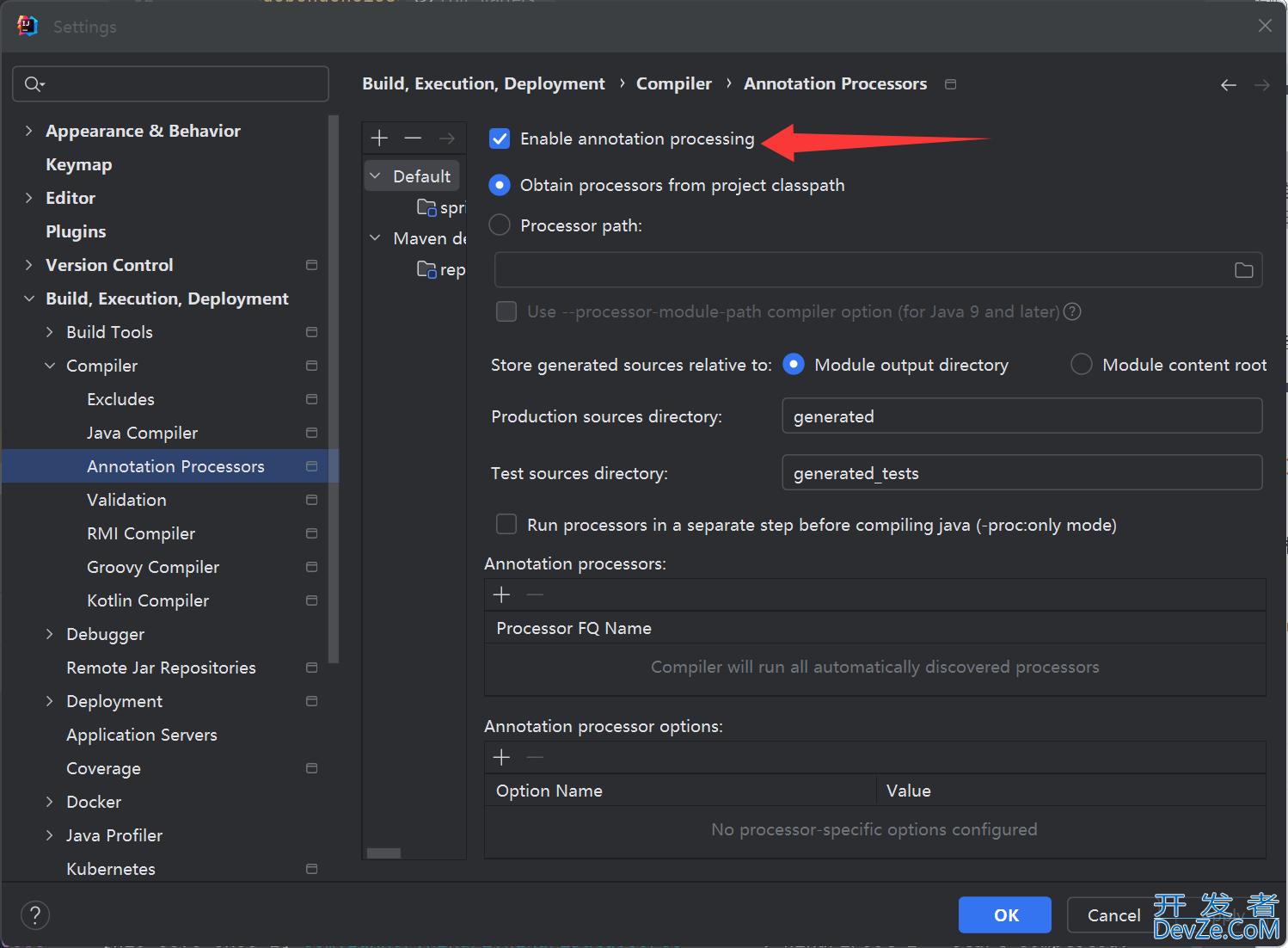Screen dimensions: 1288x948
Task: Click Build, Execution, Deployment breadcrumb
Action: point(483,83)
